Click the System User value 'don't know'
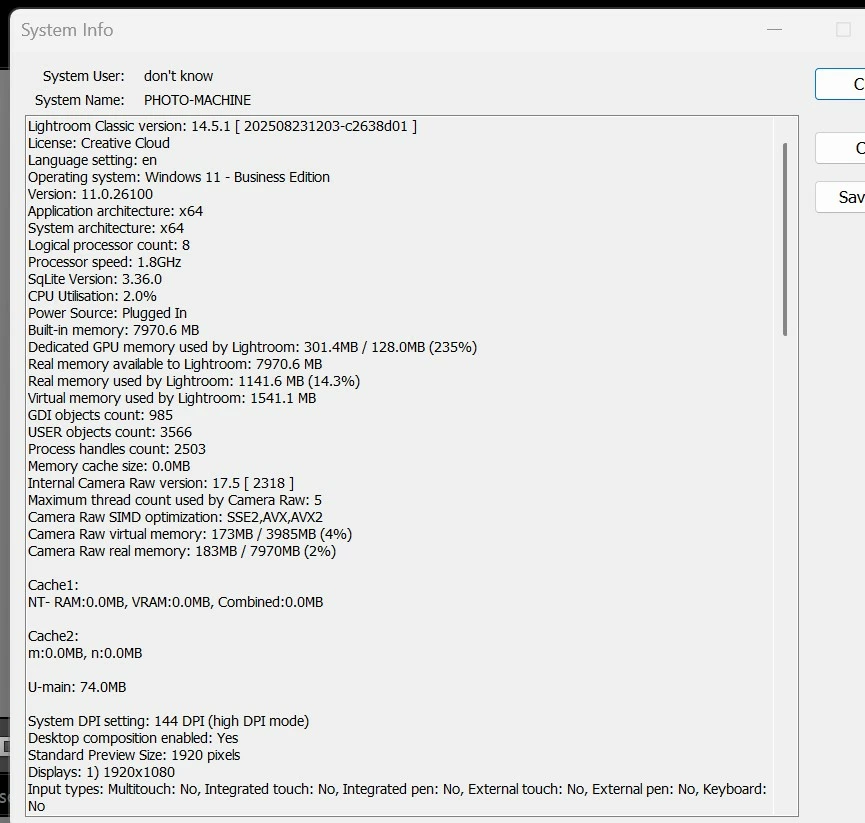 [178, 76]
